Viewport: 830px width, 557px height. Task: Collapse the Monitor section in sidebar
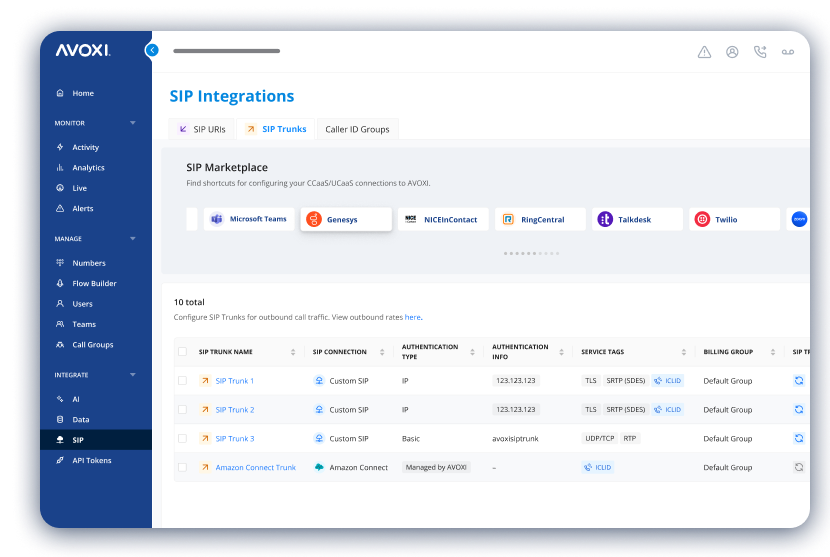(x=133, y=123)
